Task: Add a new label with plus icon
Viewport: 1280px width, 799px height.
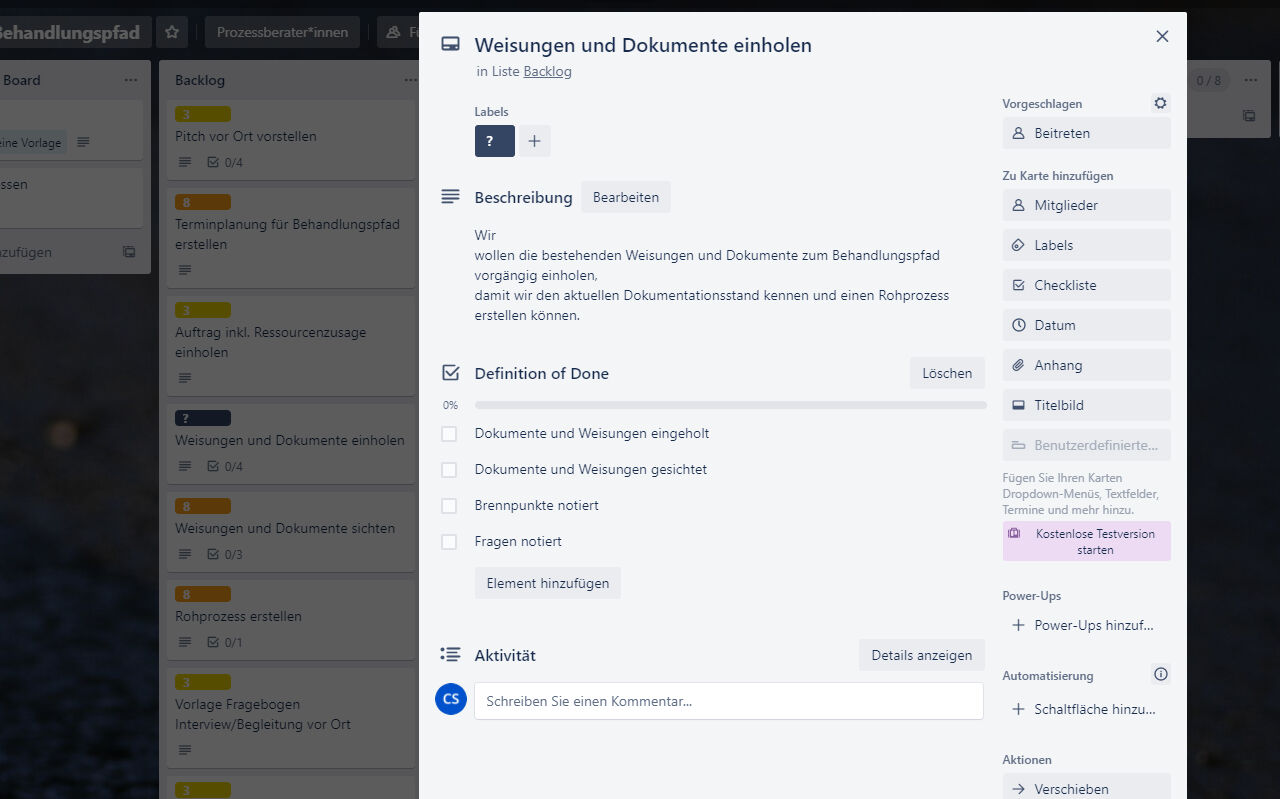Action: click(534, 141)
